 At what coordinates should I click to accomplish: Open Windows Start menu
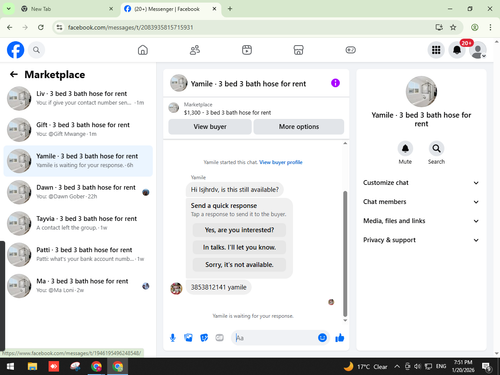tap(10, 367)
